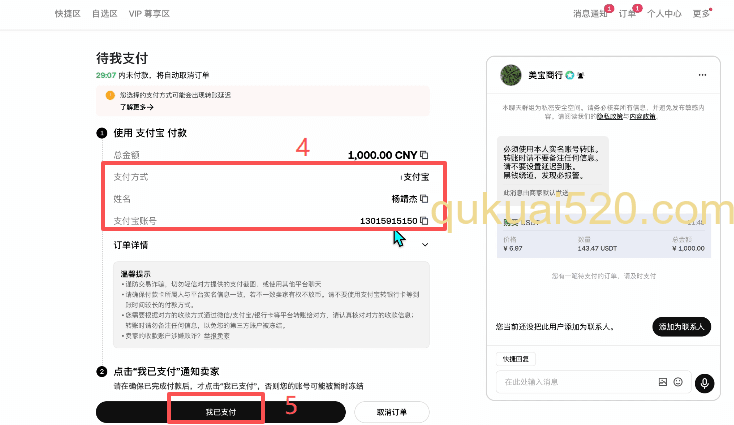Screen dimensions: 734x425
Task: Open the content policy link in chat
Action: click(642, 116)
